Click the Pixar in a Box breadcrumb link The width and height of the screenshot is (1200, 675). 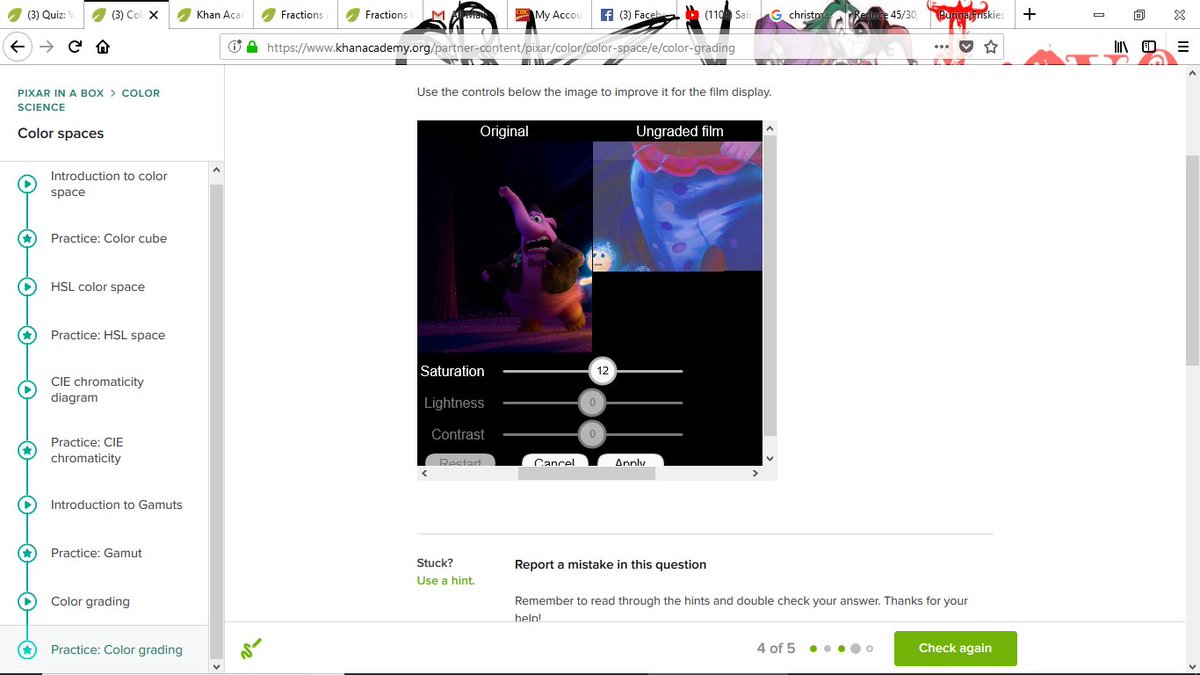tap(60, 93)
